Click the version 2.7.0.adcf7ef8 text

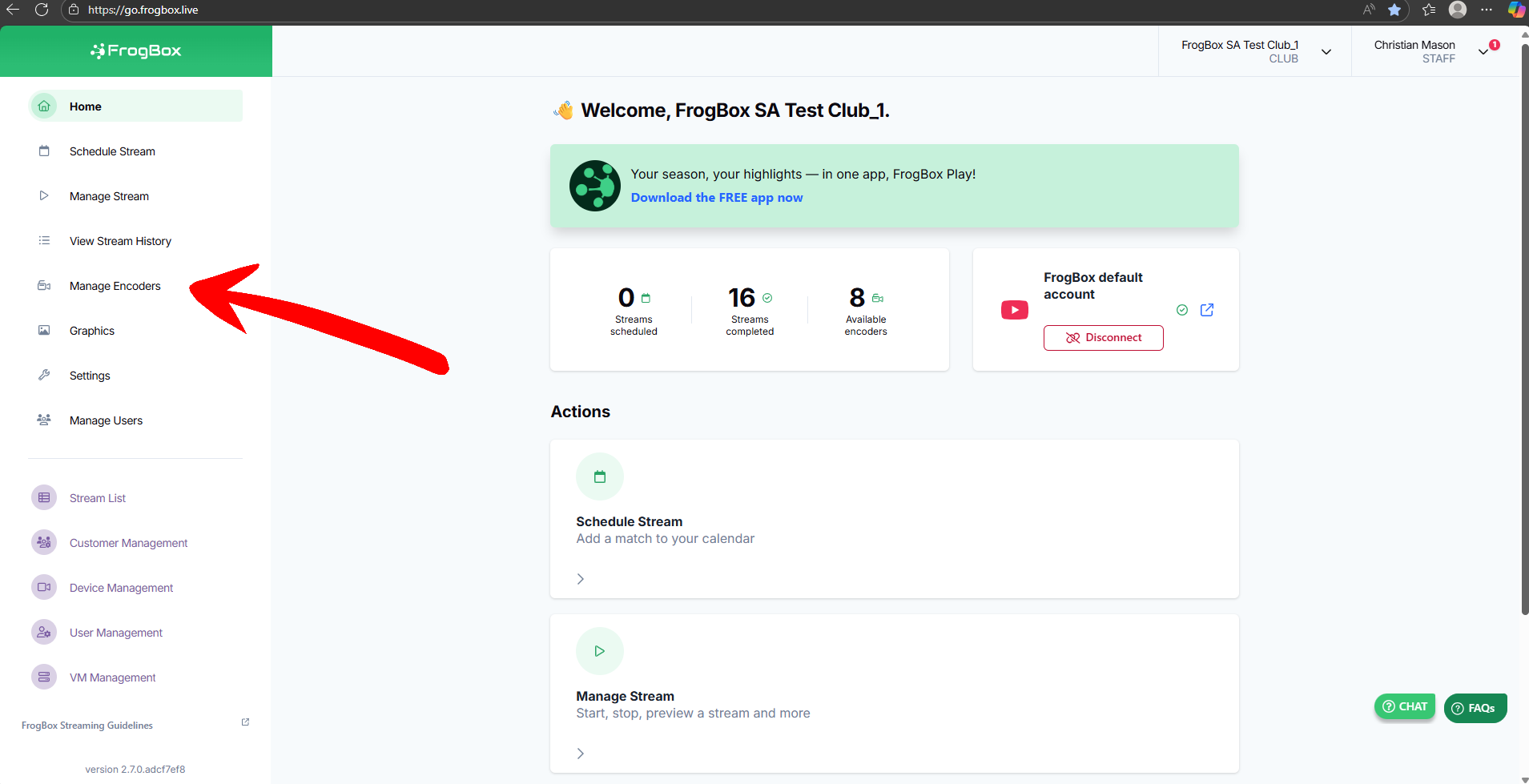pos(135,770)
